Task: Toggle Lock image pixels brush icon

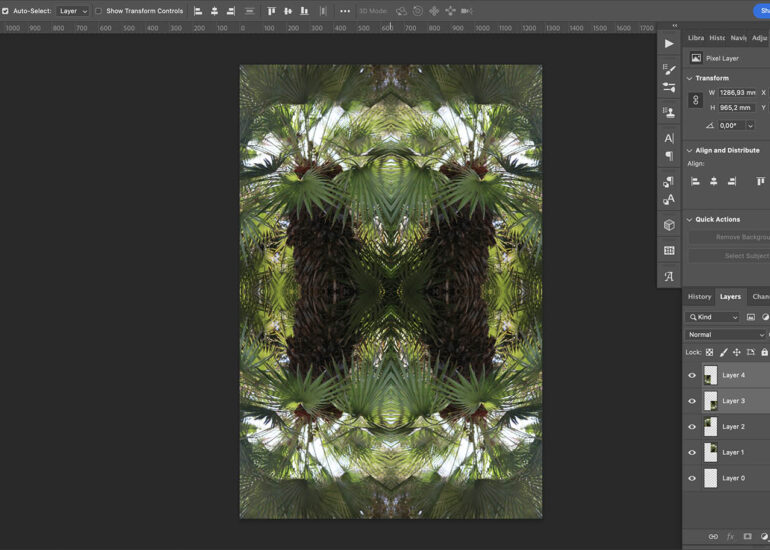Action: 723,352
